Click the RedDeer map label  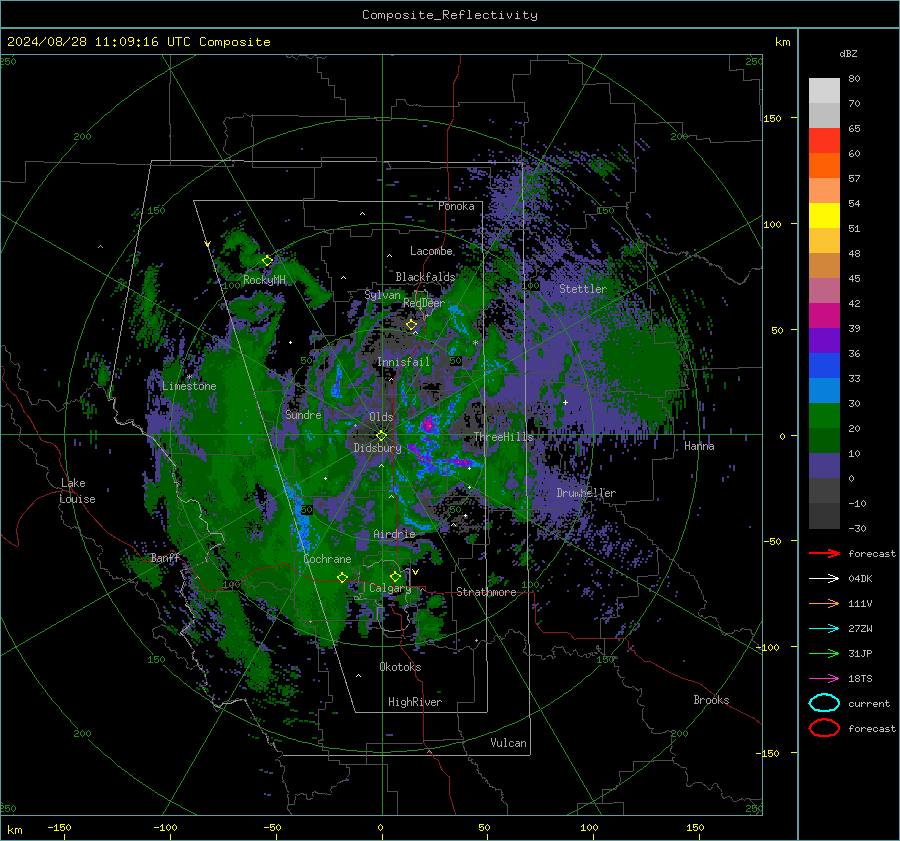pyautogui.click(x=424, y=303)
